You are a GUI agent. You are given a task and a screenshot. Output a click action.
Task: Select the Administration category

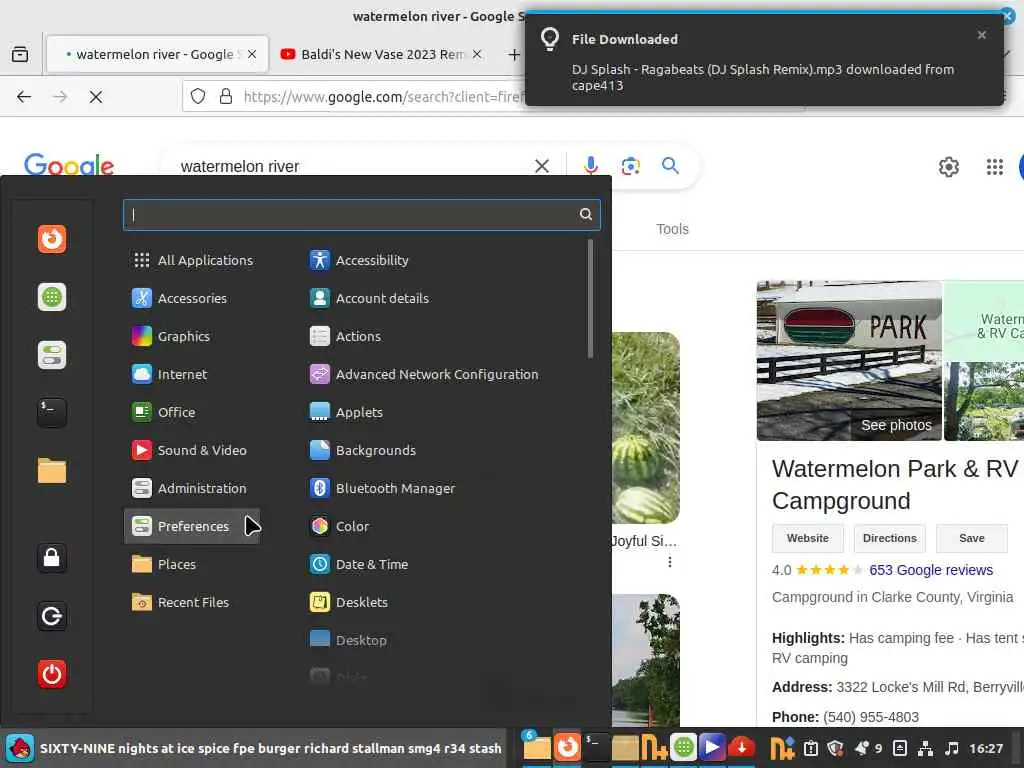coord(192,488)
